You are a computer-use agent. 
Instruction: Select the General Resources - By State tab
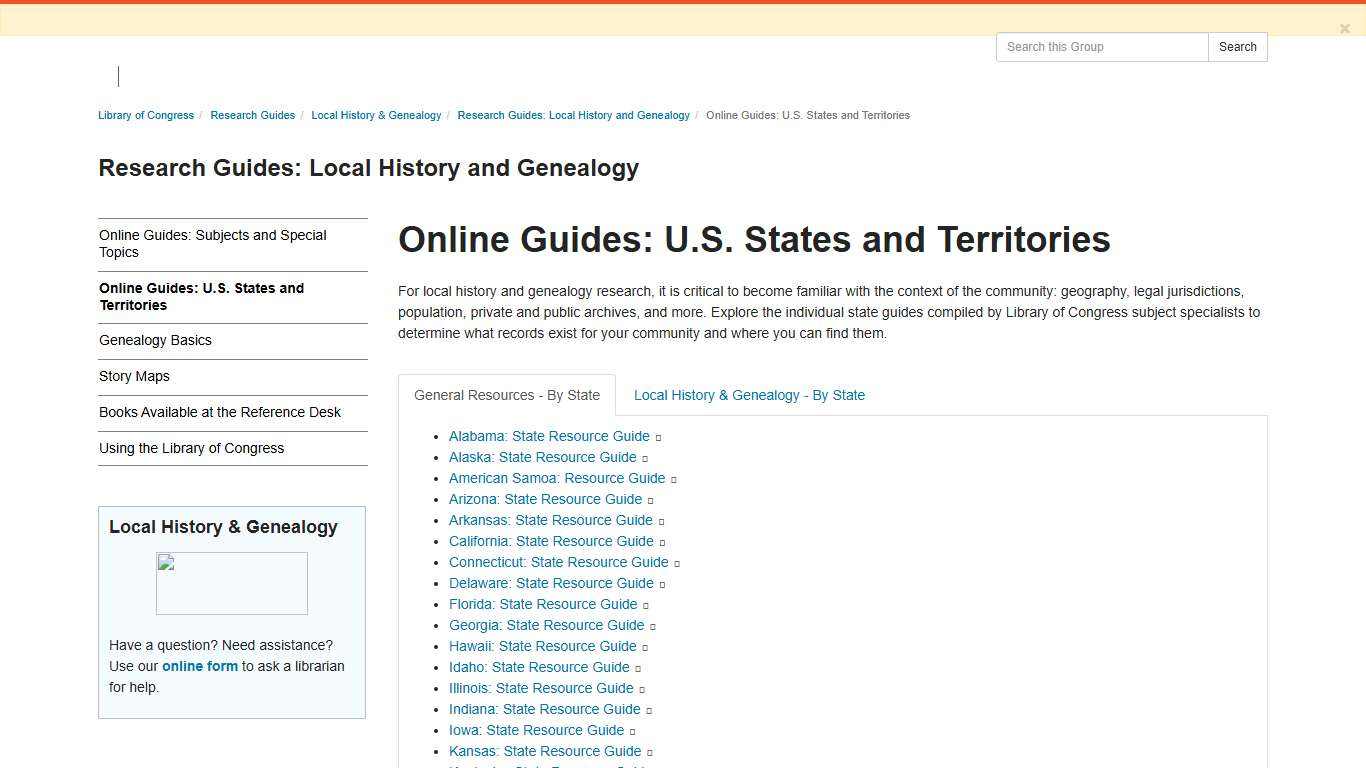pyautogui.click(x=506, y=395)
